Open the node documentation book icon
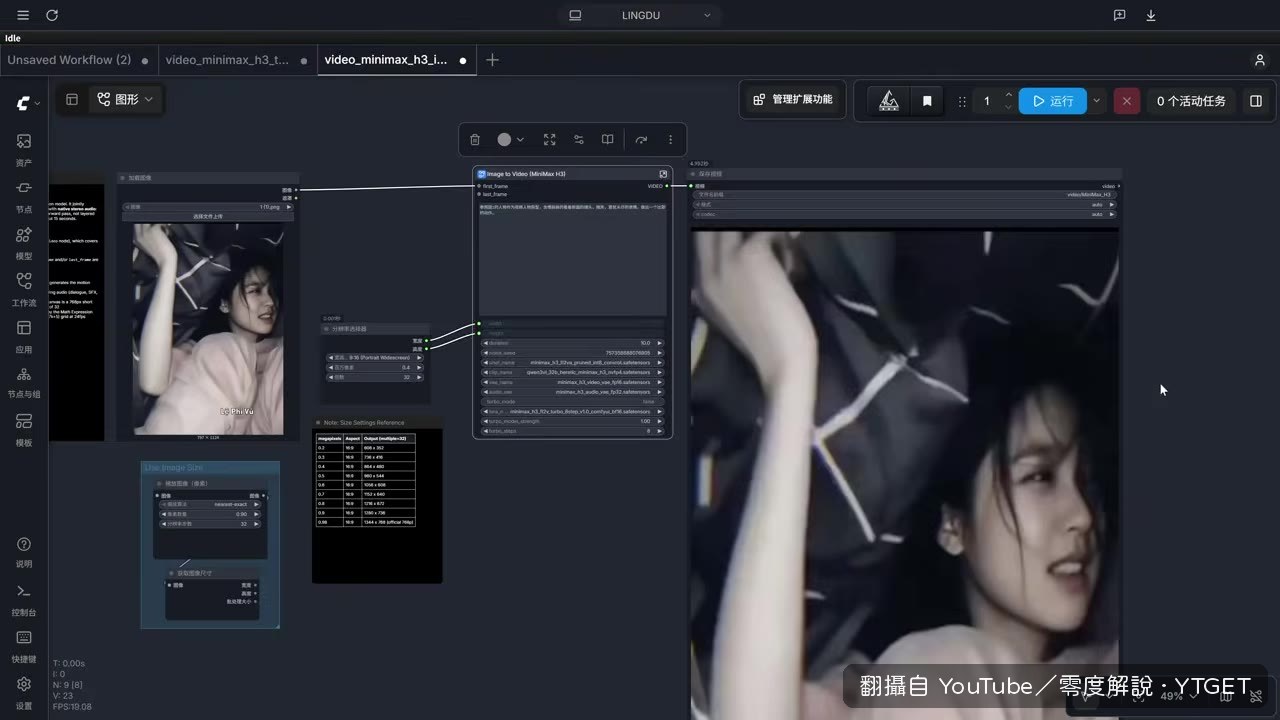This screenshot has width=1280, height=720. point(607,140)
